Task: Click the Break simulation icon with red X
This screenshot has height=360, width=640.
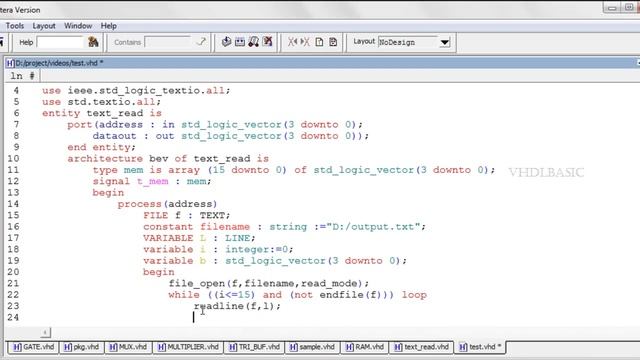Action: (x=267, y=42)
